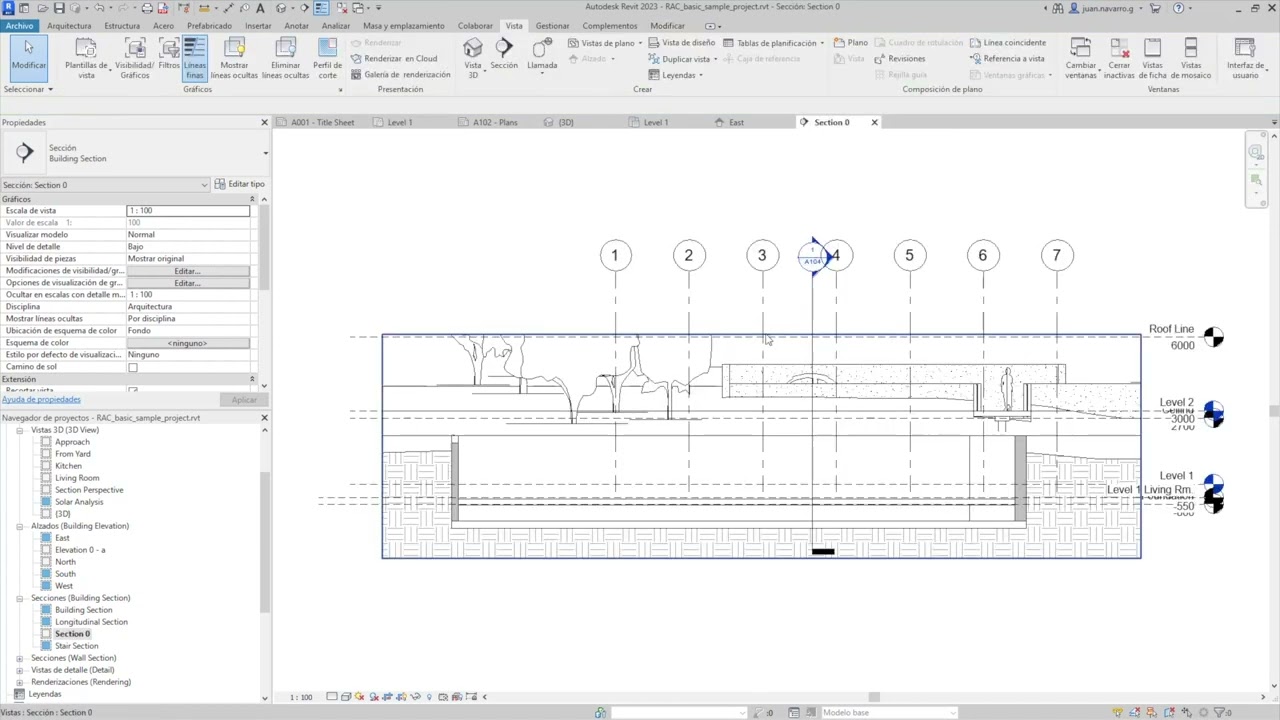The width and height of the screenshot is (1280, 720).
Task: Arrange views with Vistas de mosaico
Action: pos(1190,58)
